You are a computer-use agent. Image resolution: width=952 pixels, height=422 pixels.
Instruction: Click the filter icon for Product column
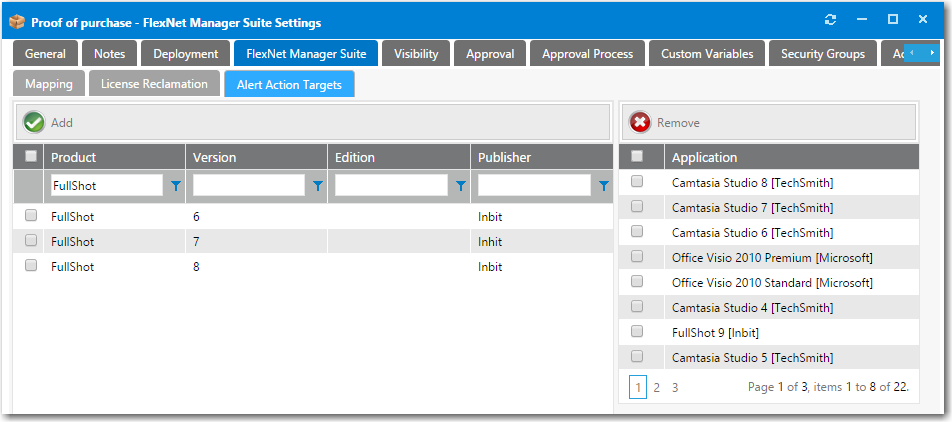[x=176, y=186]
